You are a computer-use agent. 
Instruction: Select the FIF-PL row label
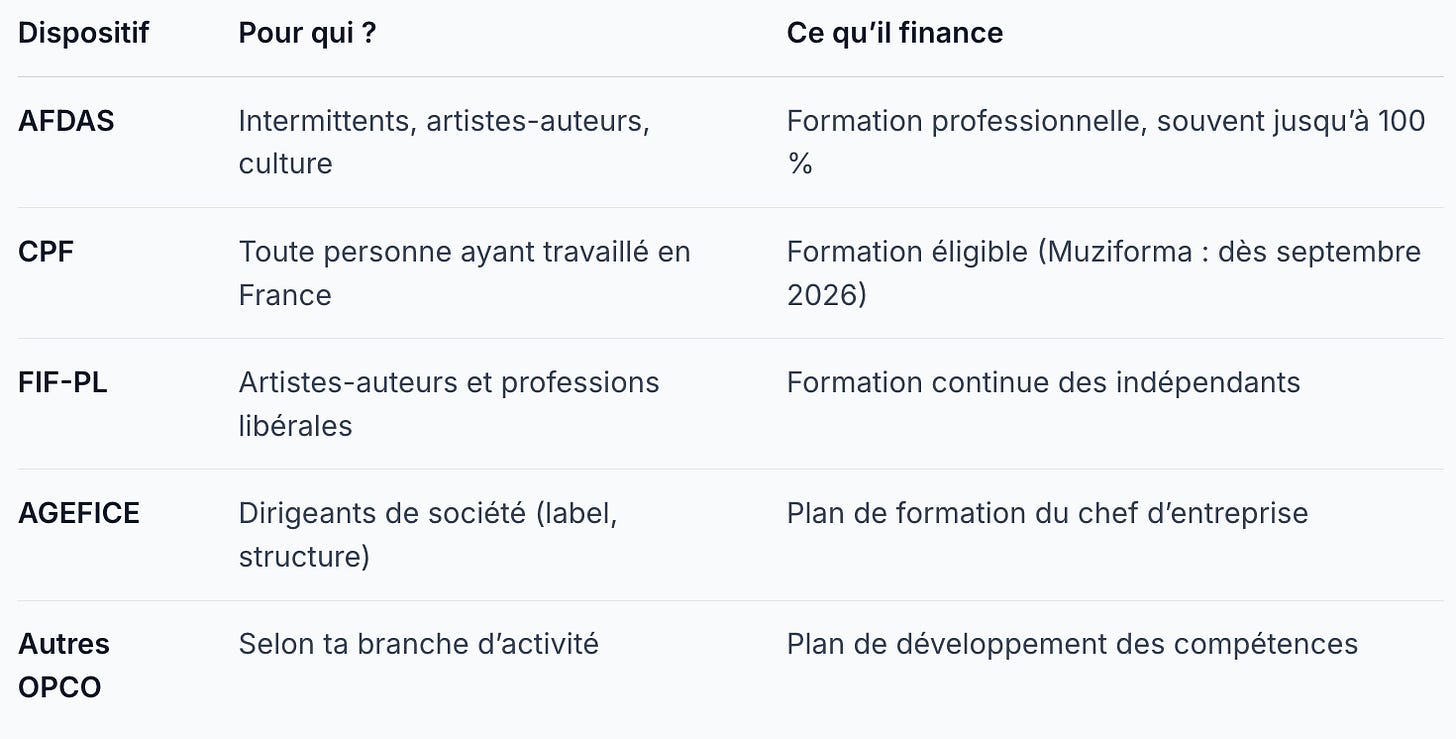[x=63, y=383]
